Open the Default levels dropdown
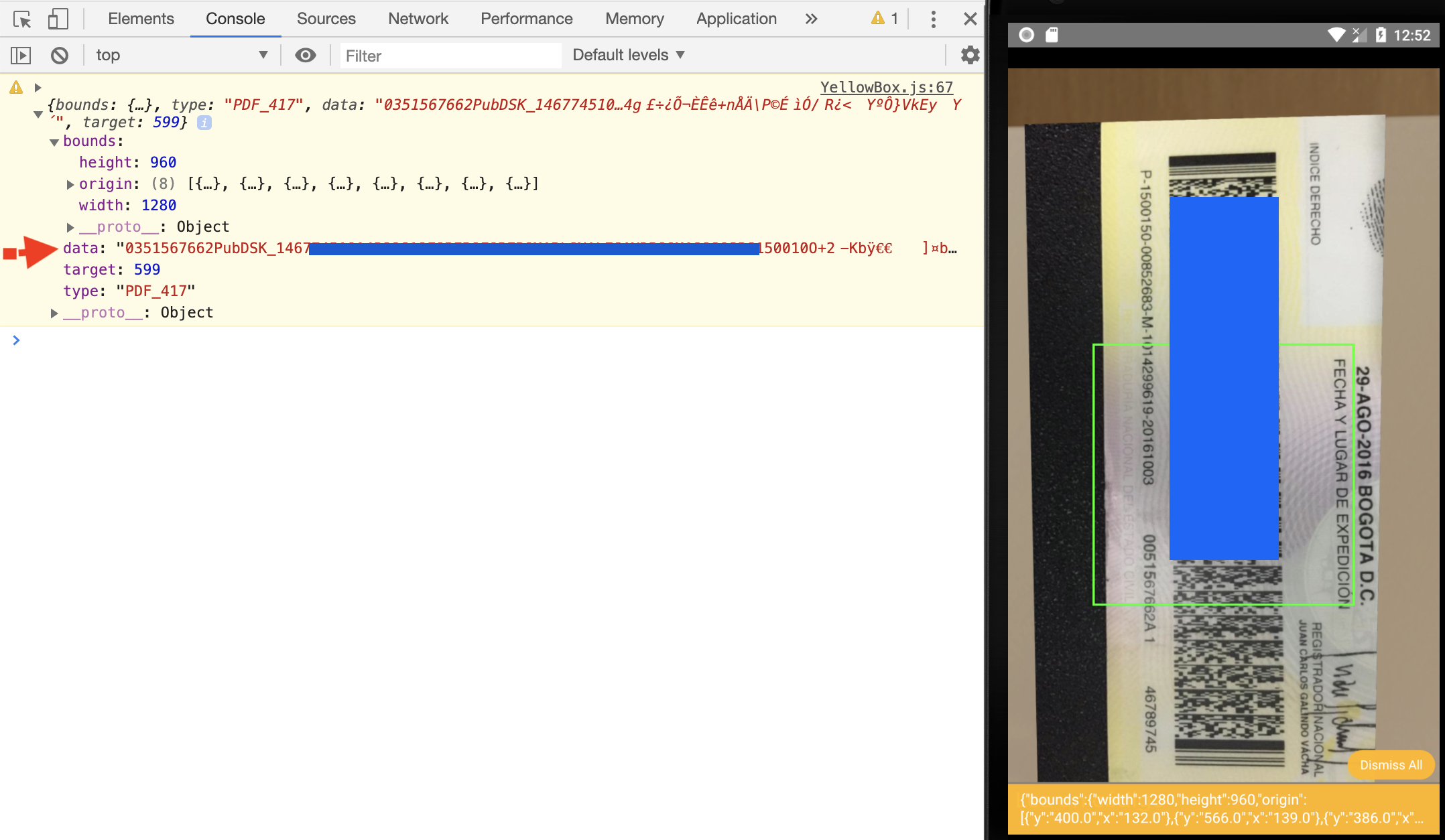 pos(627,55)
